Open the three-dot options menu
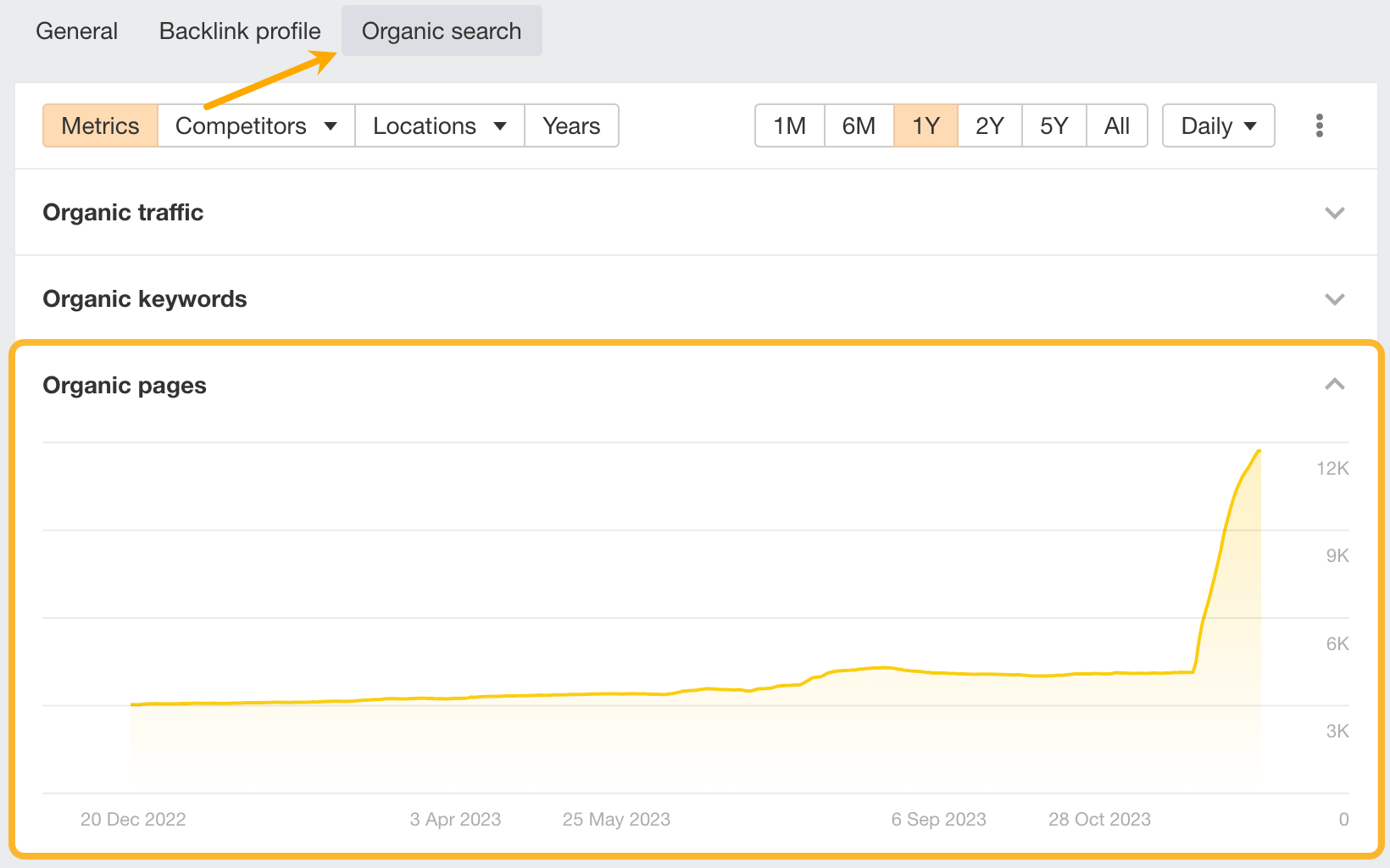The width and height of the screenshot is (1390, 868). [1319, 125]
